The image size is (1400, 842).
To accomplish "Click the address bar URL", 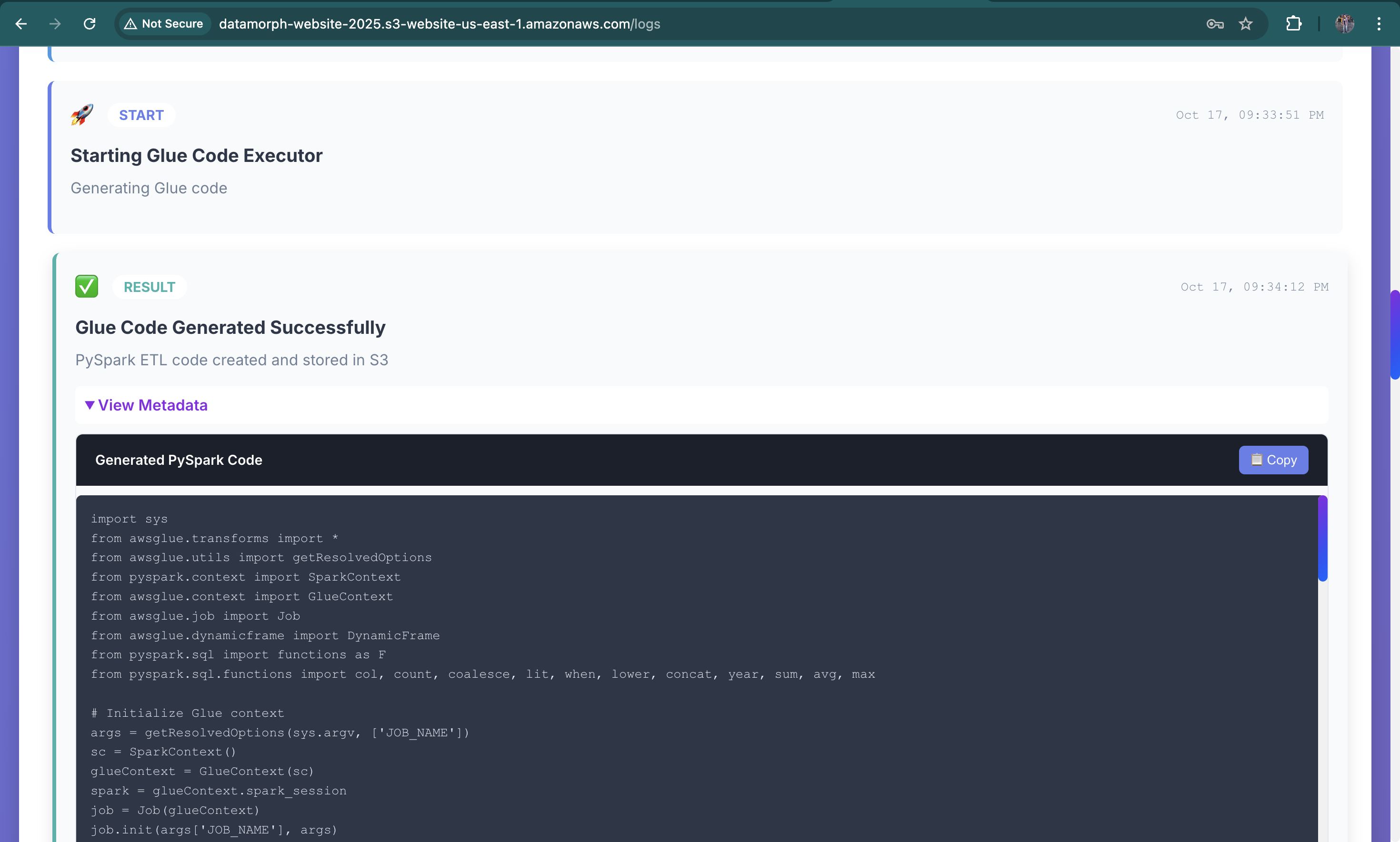I will click(x=440, y=24).
